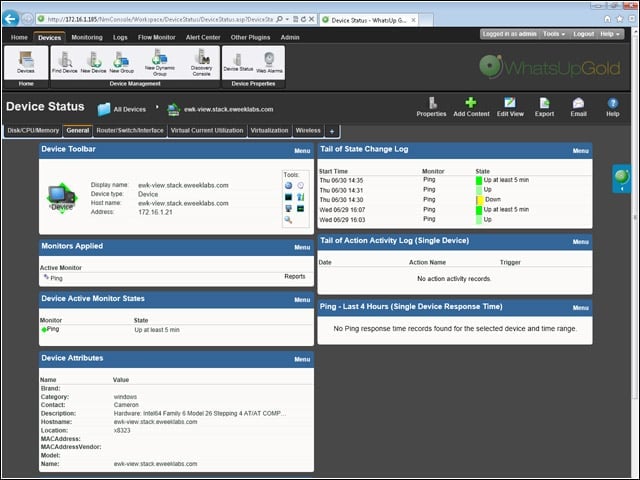Open Tail of Action Activity Log Menu
Viewport: 640px width, 480px height.
(x=580, y=242)
